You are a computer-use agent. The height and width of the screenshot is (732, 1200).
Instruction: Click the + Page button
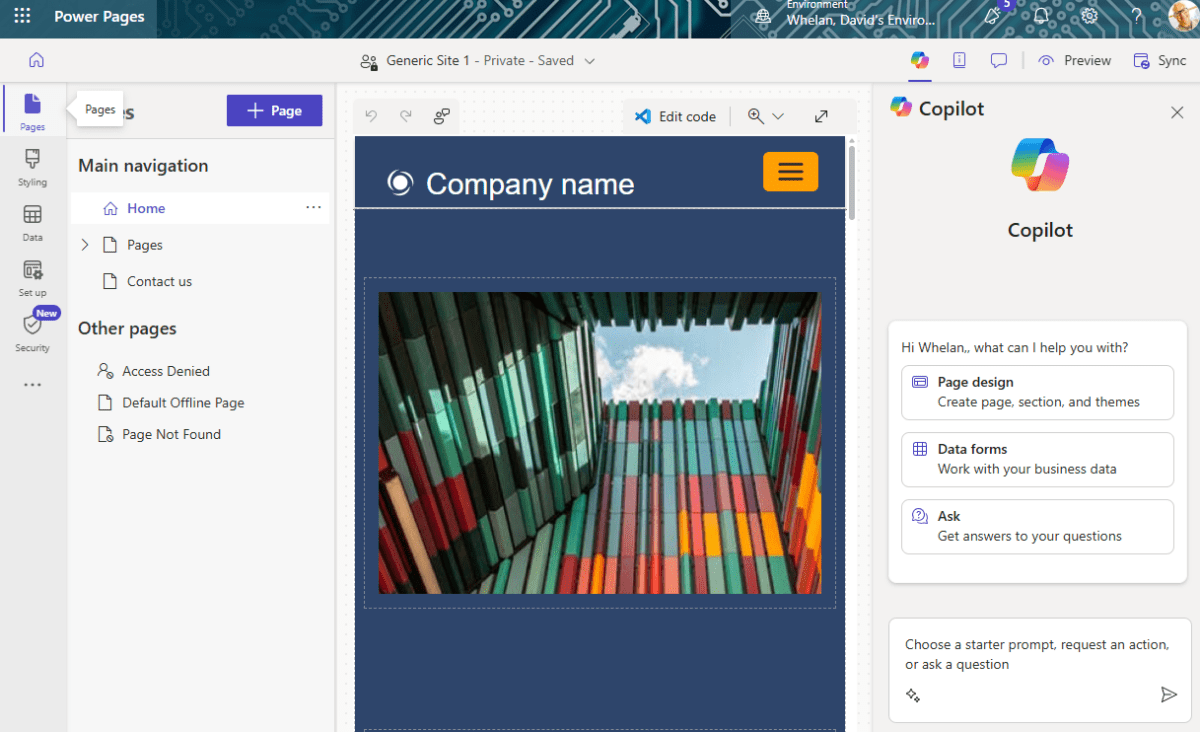tap(274, 111)
